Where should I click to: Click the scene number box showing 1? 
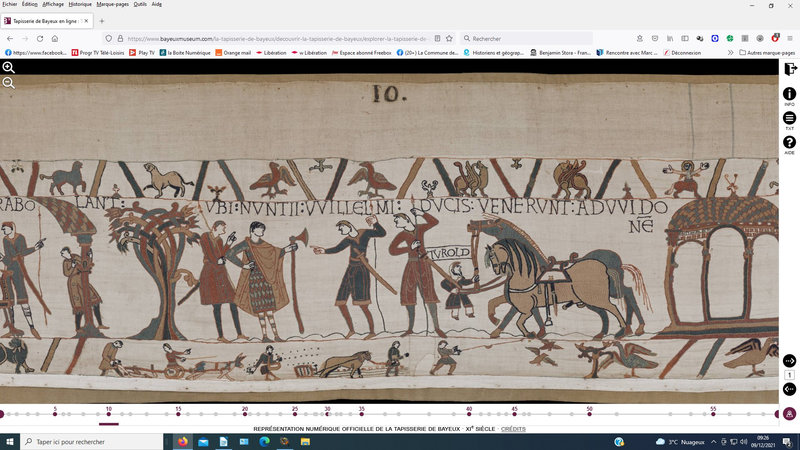point(789,375)
